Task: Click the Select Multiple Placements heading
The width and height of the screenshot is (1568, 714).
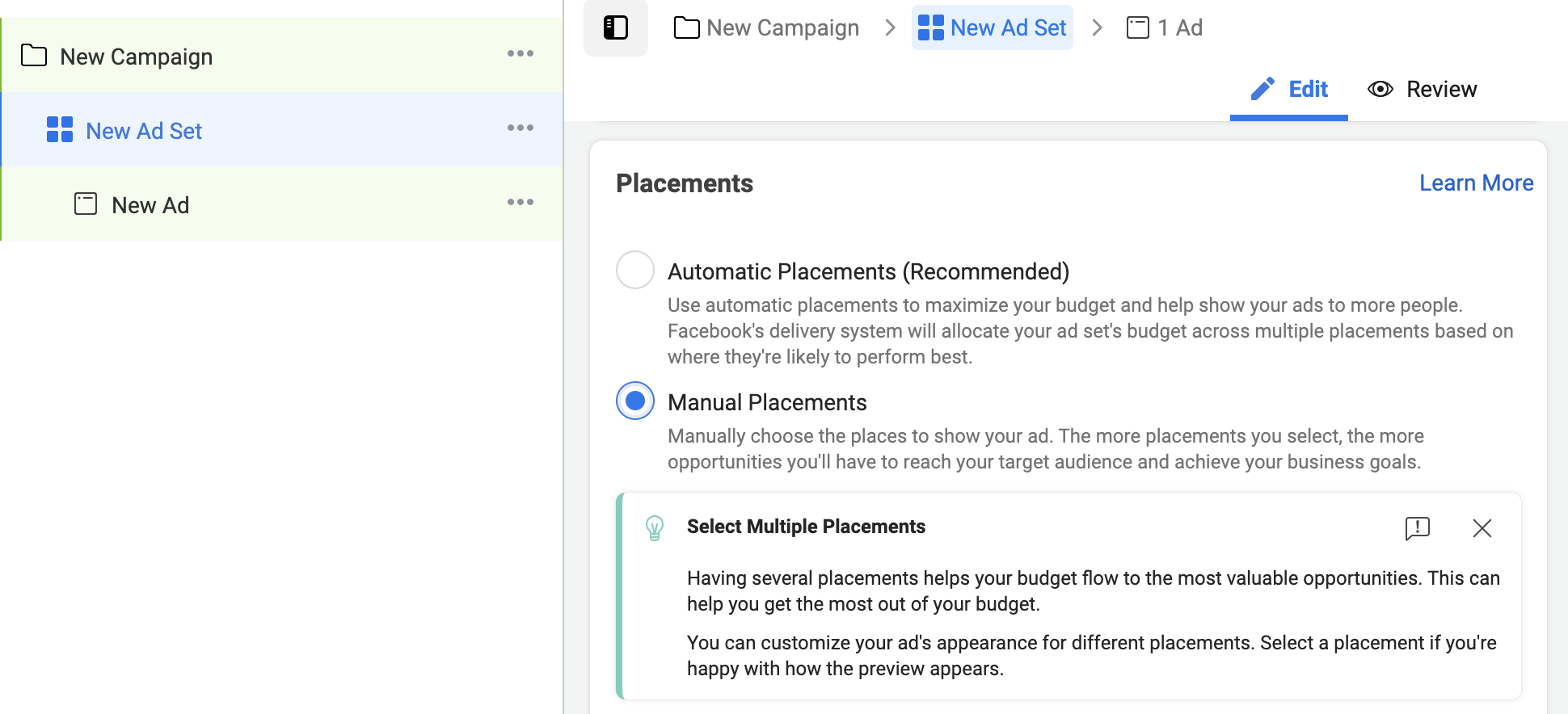Action: [x=806, y=527]
